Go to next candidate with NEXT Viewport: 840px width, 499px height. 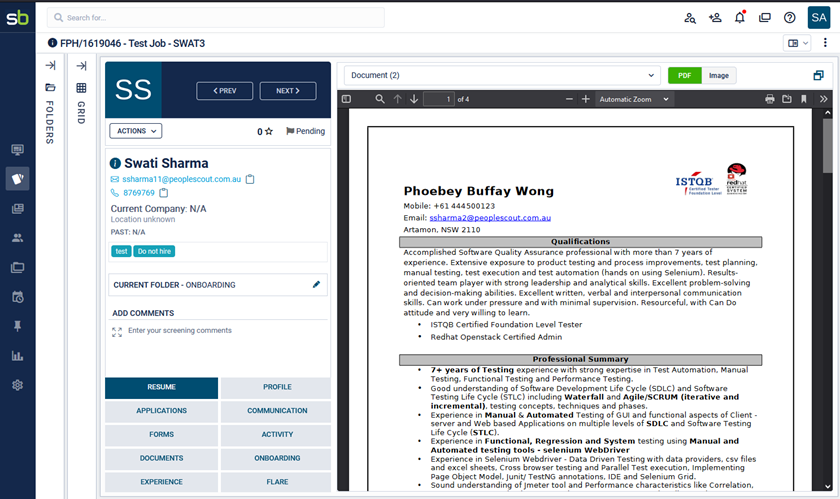(x=288, y=91)
